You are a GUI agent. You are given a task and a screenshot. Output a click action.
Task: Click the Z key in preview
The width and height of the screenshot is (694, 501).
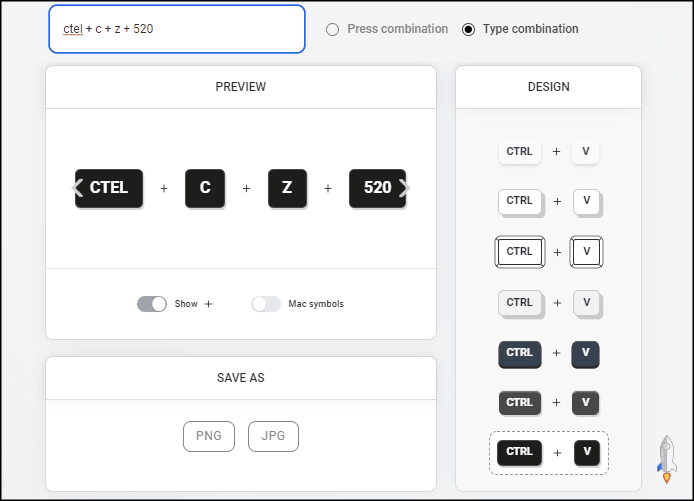click(287, 188)
